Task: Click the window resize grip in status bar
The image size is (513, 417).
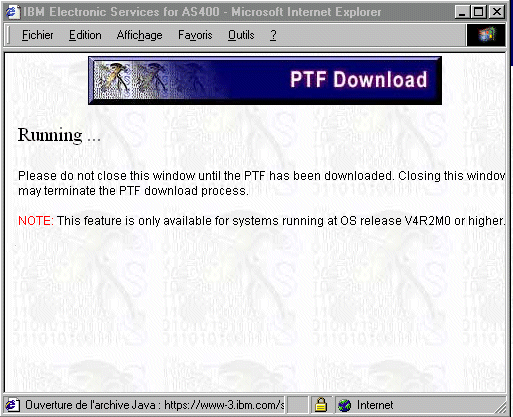Action: [x=500, y=407]
